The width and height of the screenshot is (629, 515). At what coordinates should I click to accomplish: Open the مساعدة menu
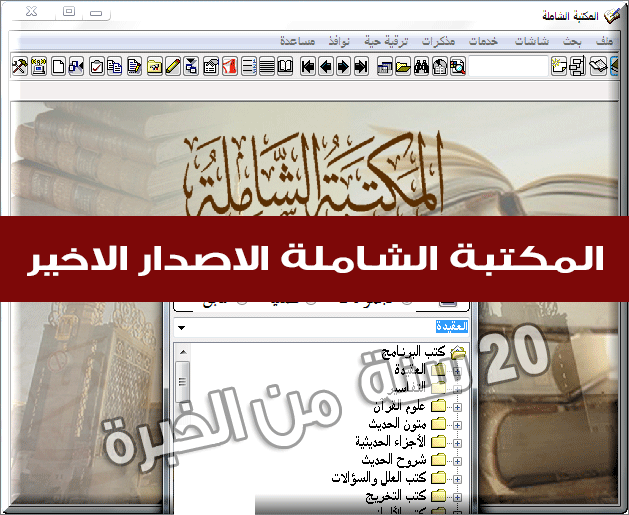[x=297, y=41]
